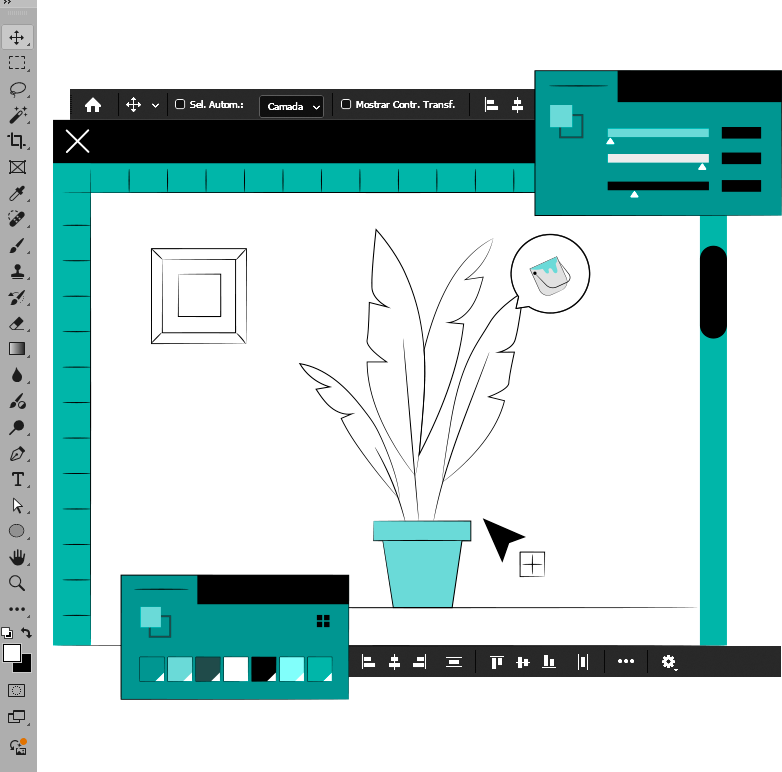
Task: Select the Frame tool
Action: (17, 167)
